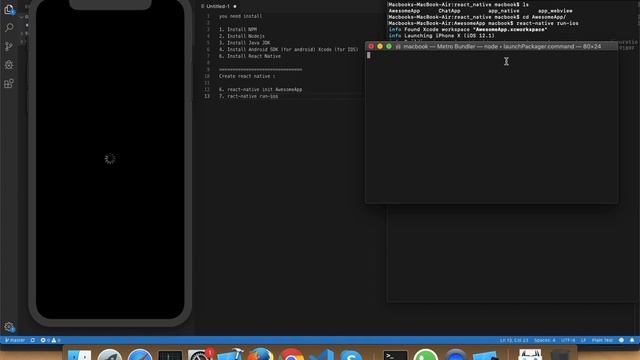Image resolution: width=640 pixels, height=360 pixels.
Task: Open Xcode from the Dock
Action: pyautogui.click(x=230, y=354)
